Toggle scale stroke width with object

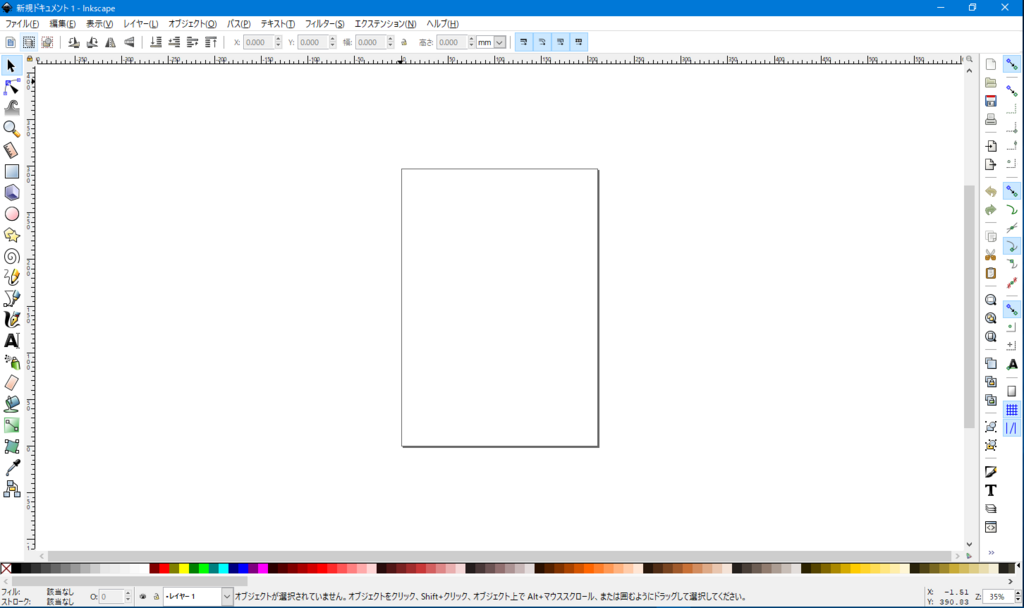(524, 42)
